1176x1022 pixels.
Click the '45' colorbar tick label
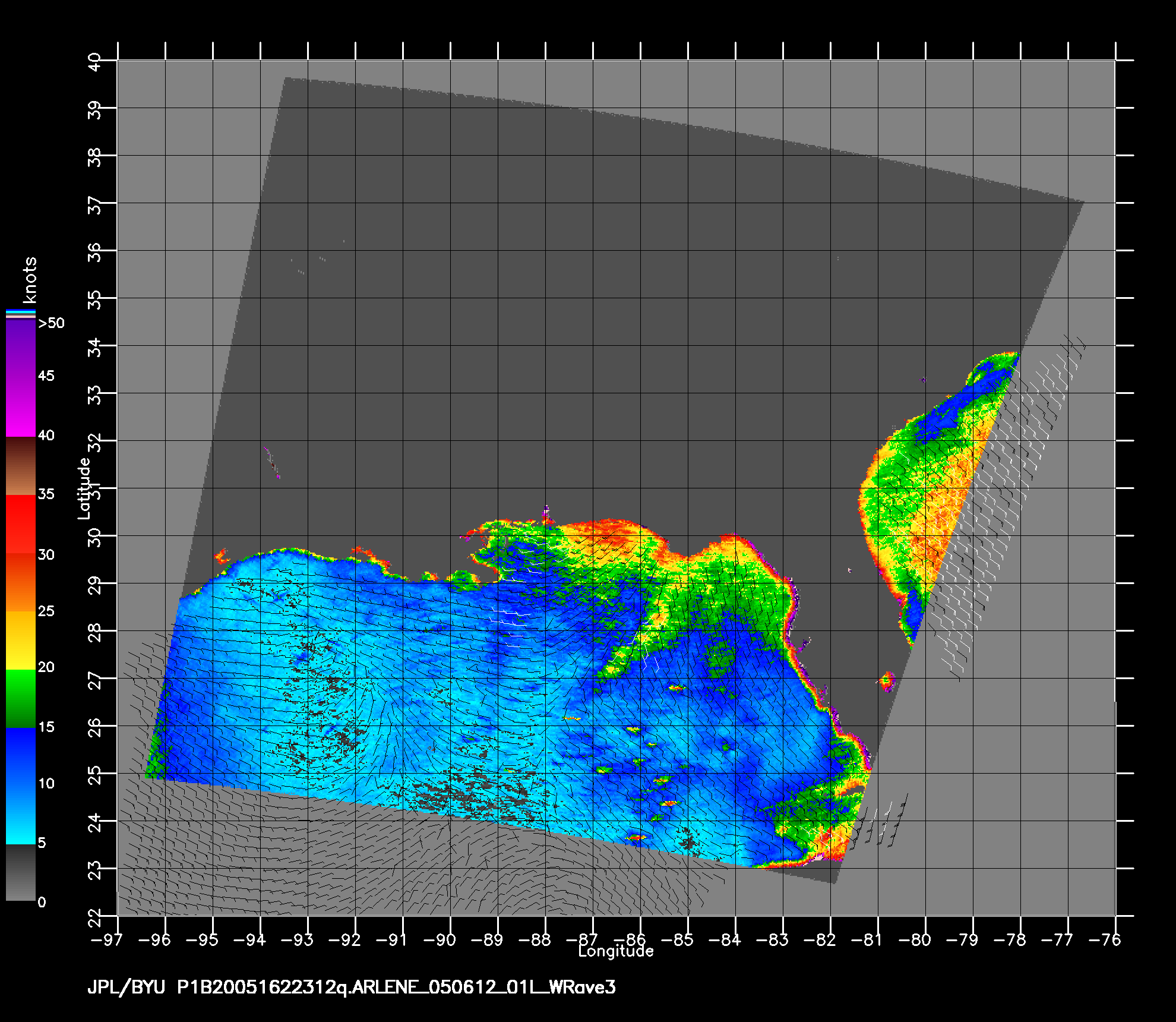click(46, 376)
